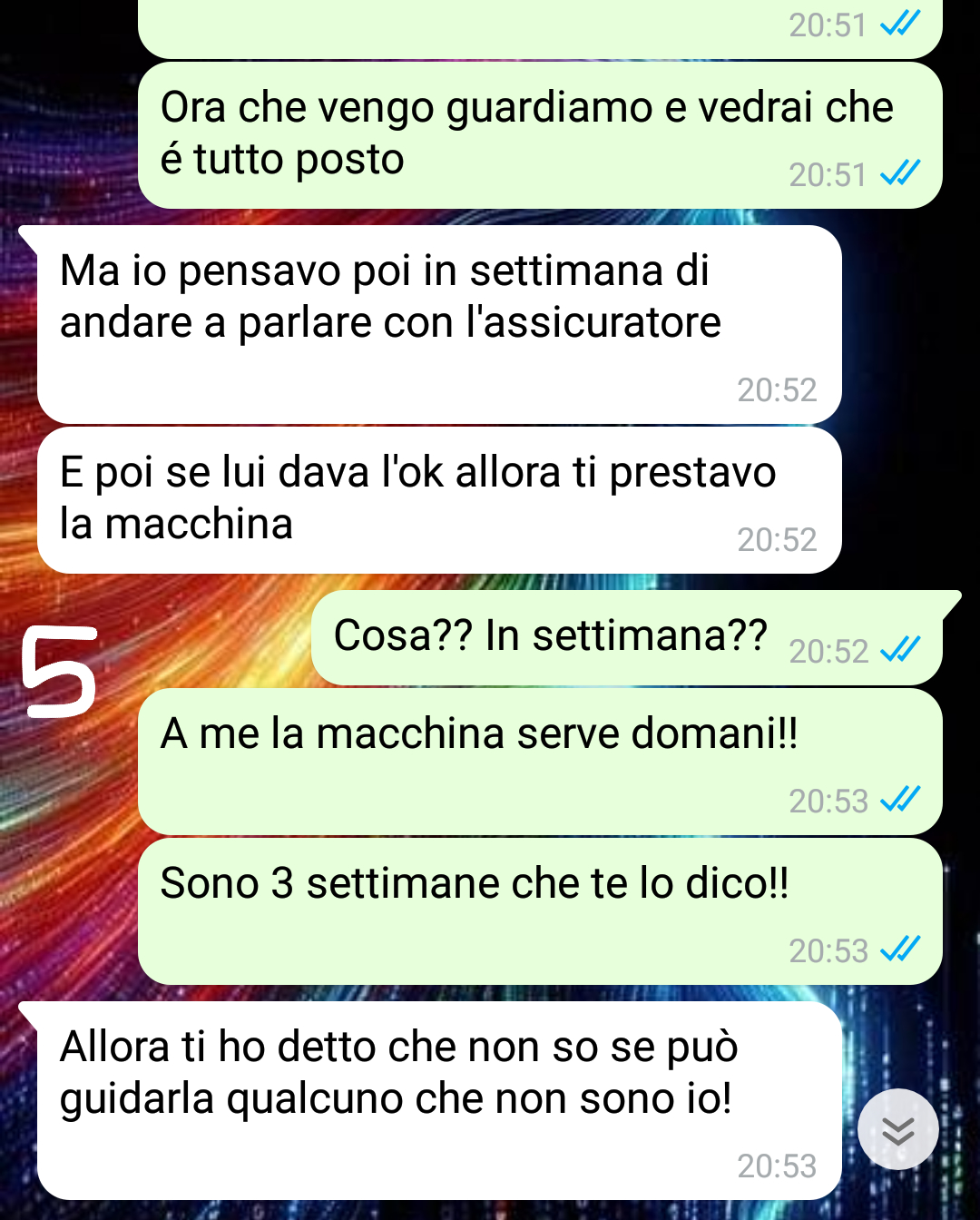The height and width of the screenshot is (1220, 980).
Task: Select the 'Cosa?? In settimana??' bubble
Action: click(x=627, y=638)
